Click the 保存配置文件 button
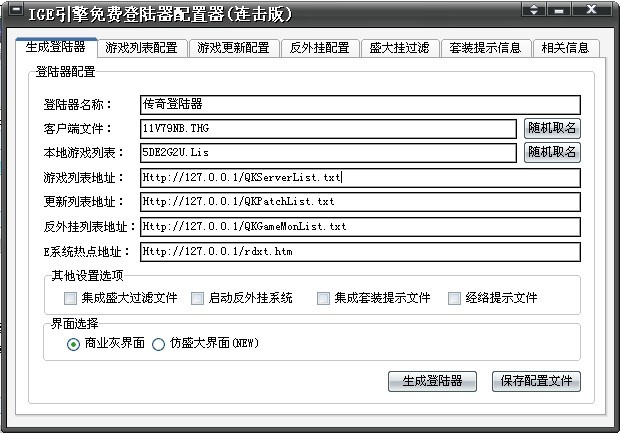The image size is (620, 433). (x=536, y=381)
